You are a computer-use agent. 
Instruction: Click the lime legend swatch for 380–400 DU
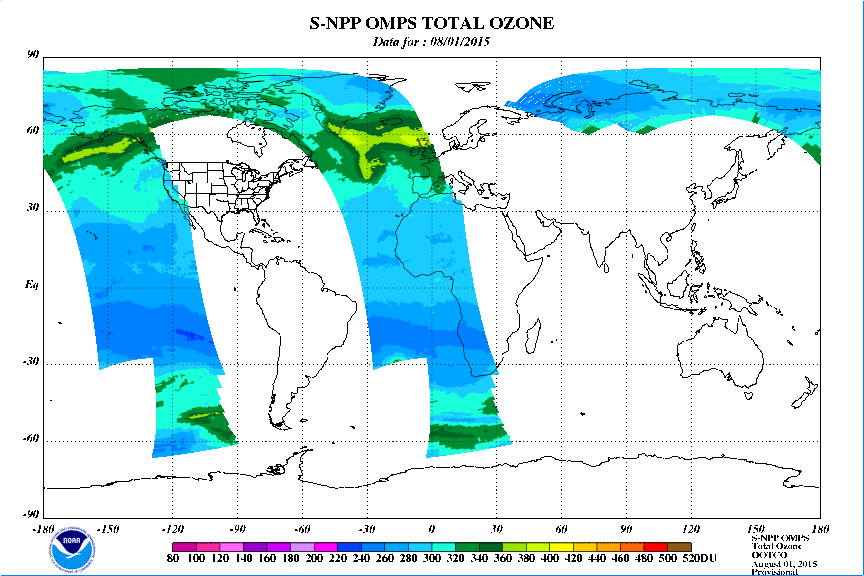(x=538, y=547)
